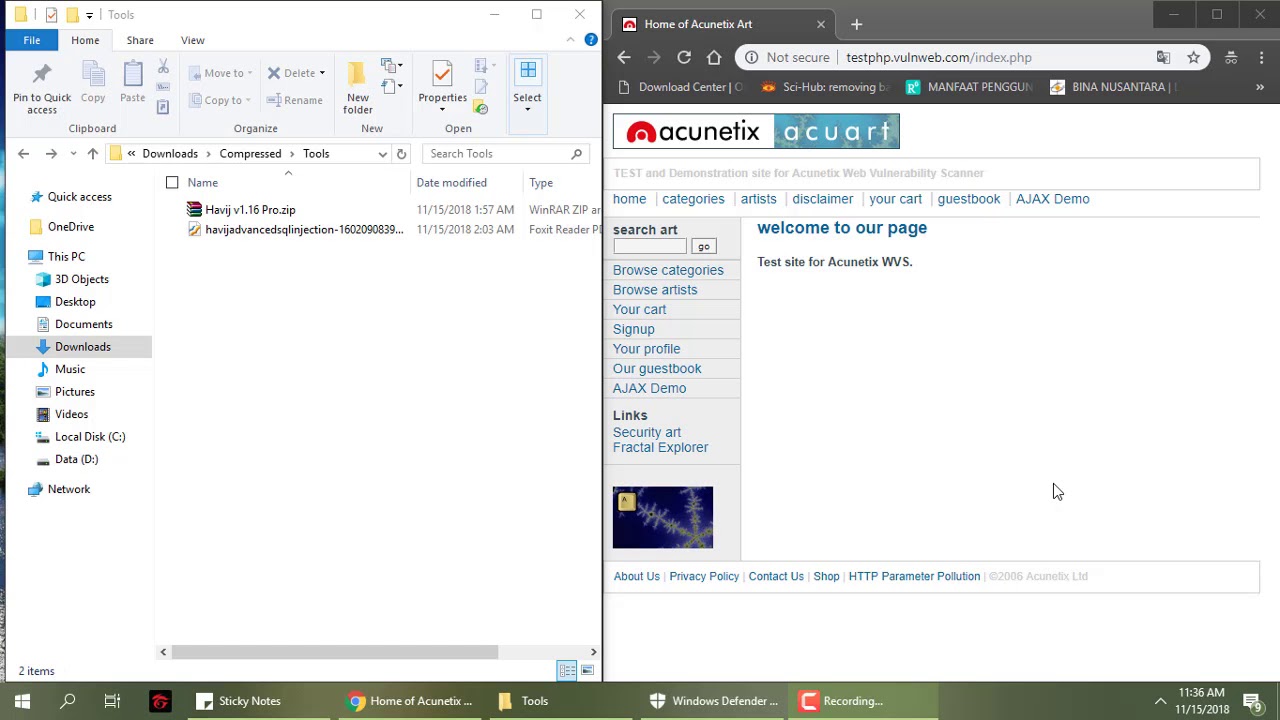Open the File menu in Explorer
The height and width of the screenshot is (720, 1280).
(x=32, y=40)
